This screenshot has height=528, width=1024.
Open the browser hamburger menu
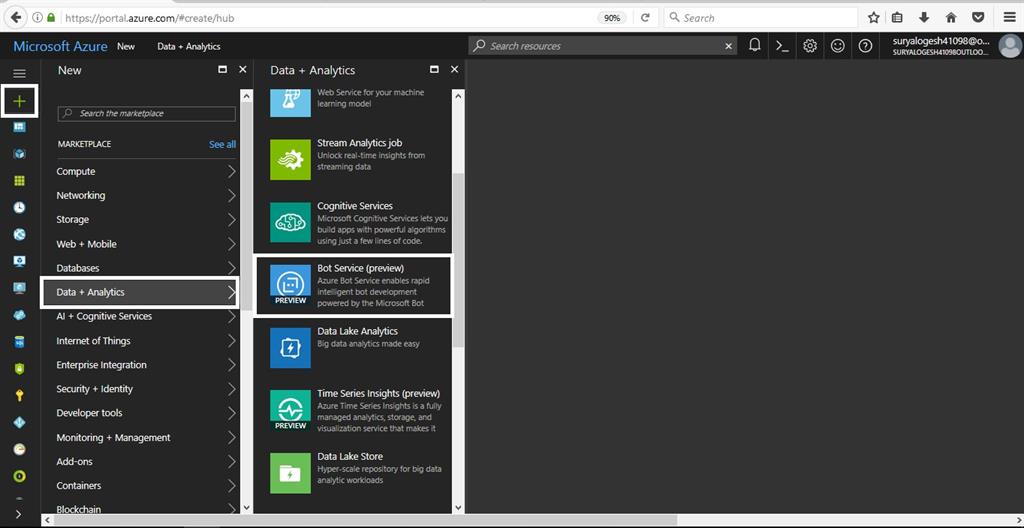click(x=1010, y=18)
